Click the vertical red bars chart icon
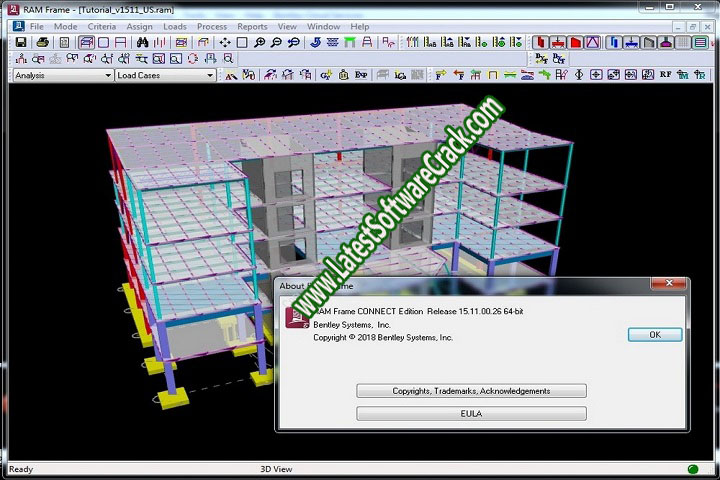Viewport: 720px width, 480px height. click(x=160, y=43)
